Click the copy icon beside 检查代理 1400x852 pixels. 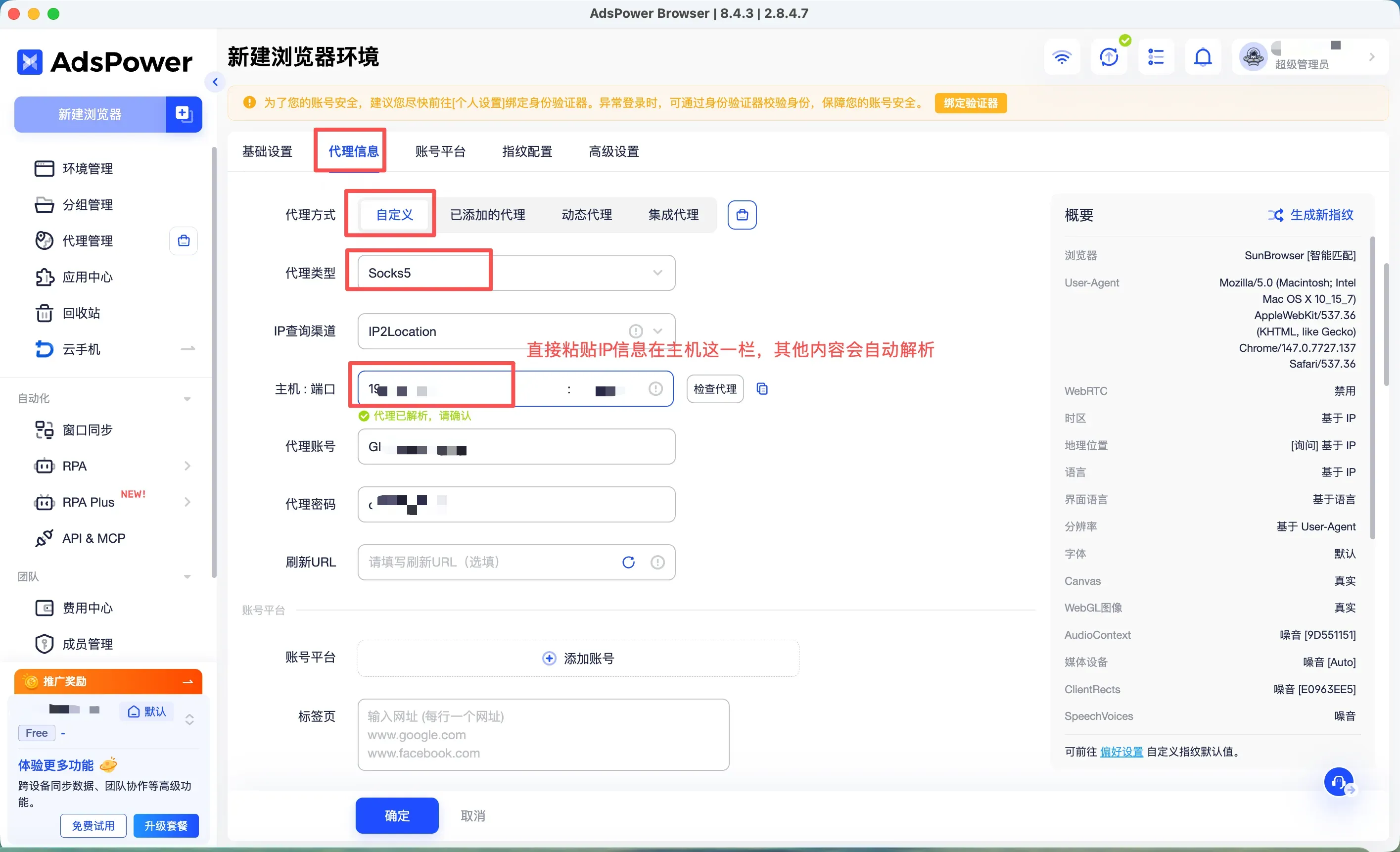(x=762, y=389)
